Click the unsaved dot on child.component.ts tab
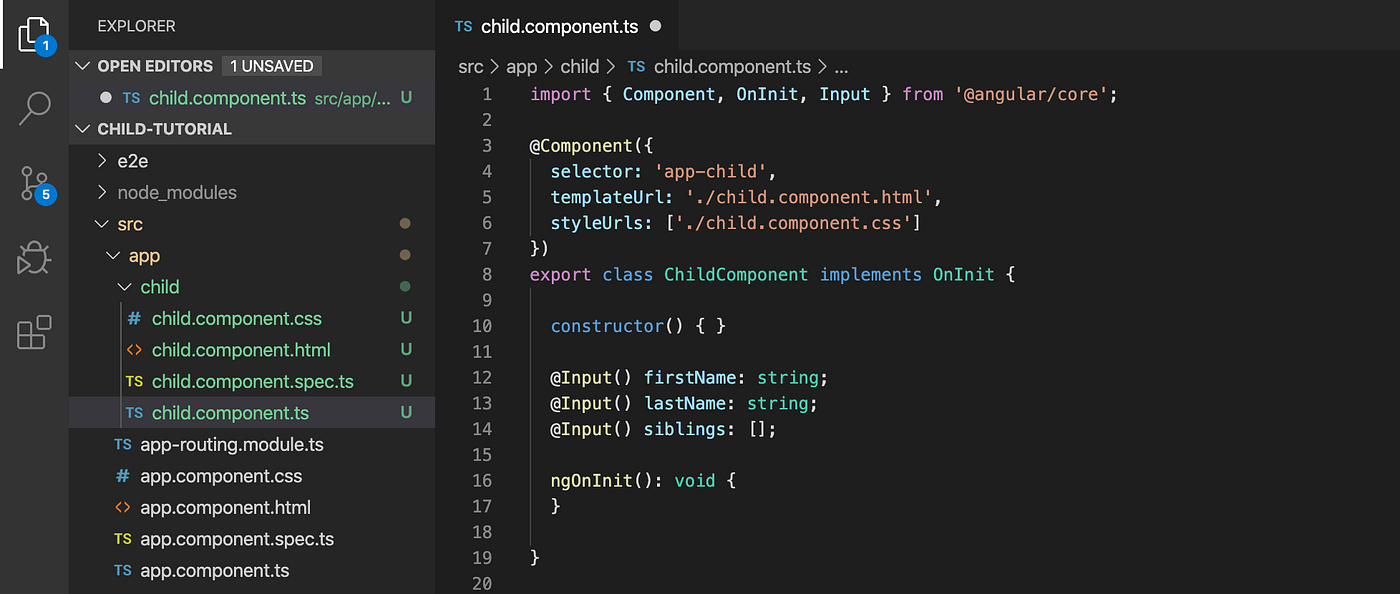 [x=655, y=27]
